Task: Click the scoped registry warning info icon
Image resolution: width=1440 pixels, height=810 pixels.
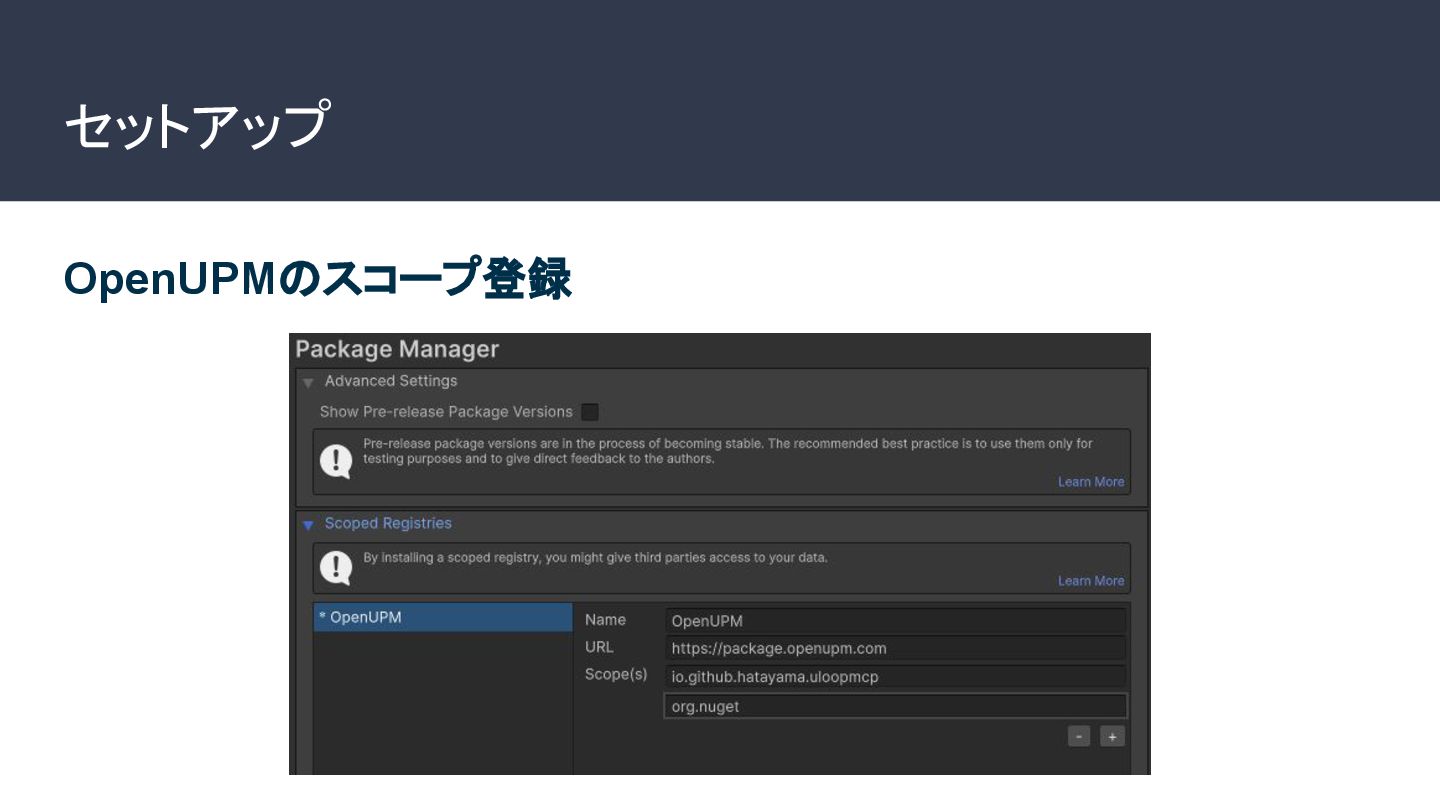Action: click(336, 568)
